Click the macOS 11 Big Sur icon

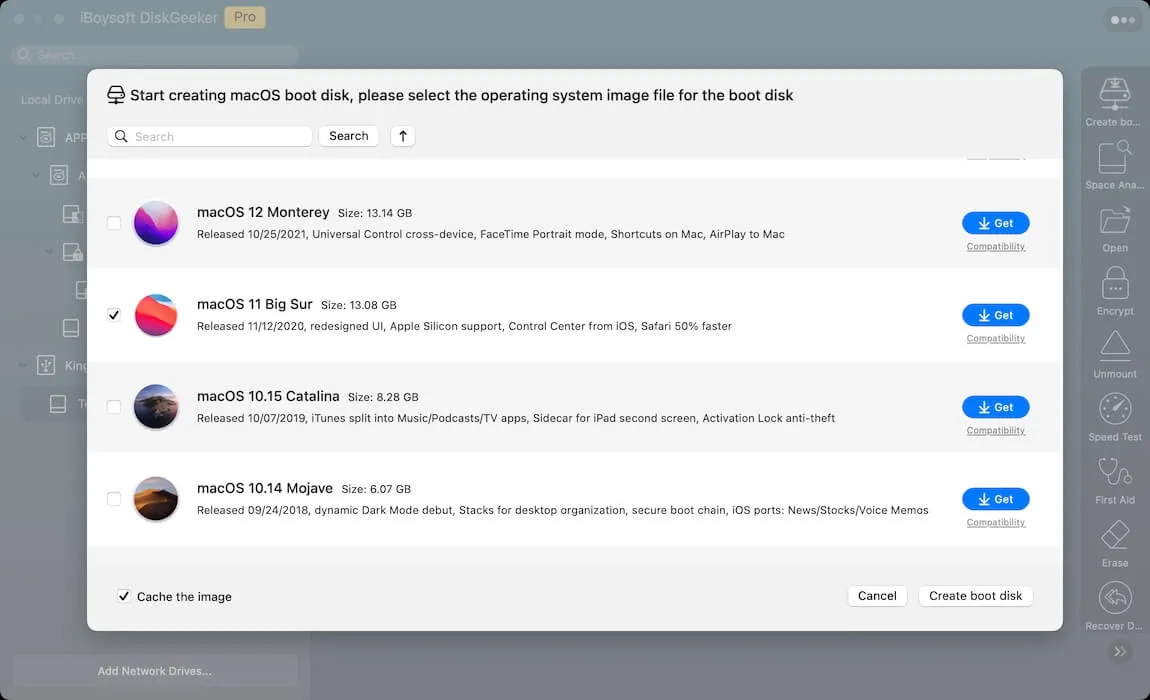[155, 315]
